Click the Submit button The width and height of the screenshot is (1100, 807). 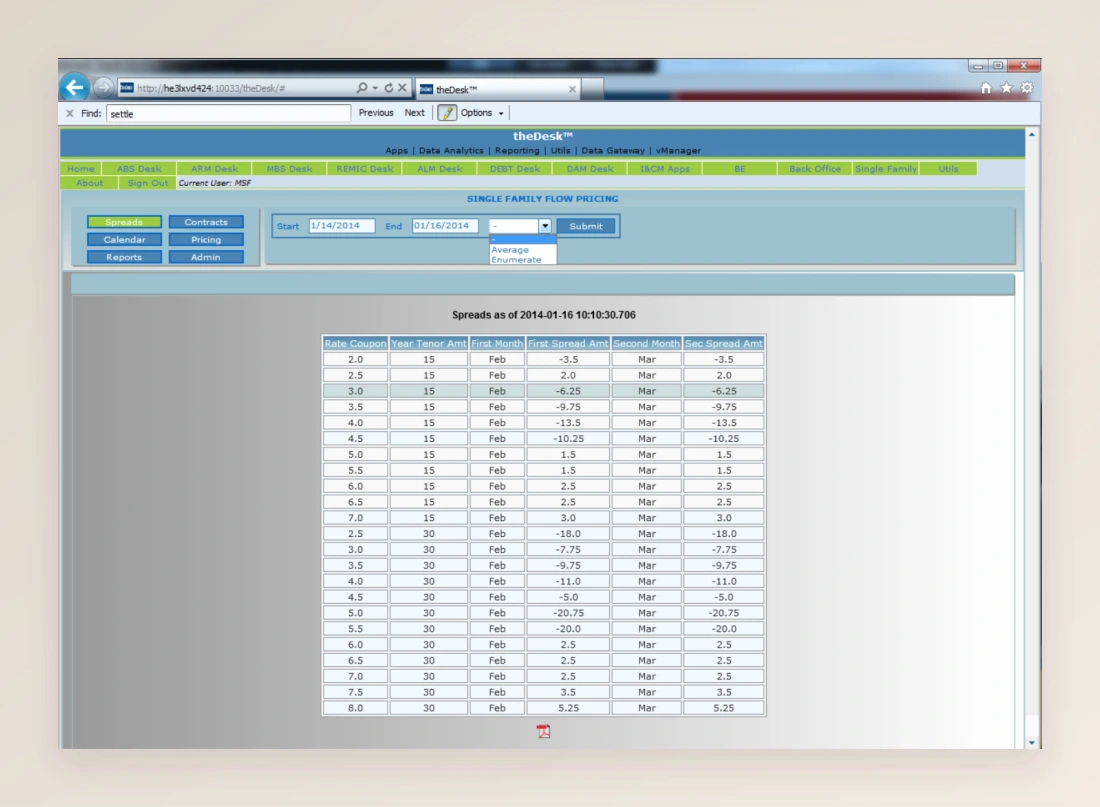[x=586, y=226]
